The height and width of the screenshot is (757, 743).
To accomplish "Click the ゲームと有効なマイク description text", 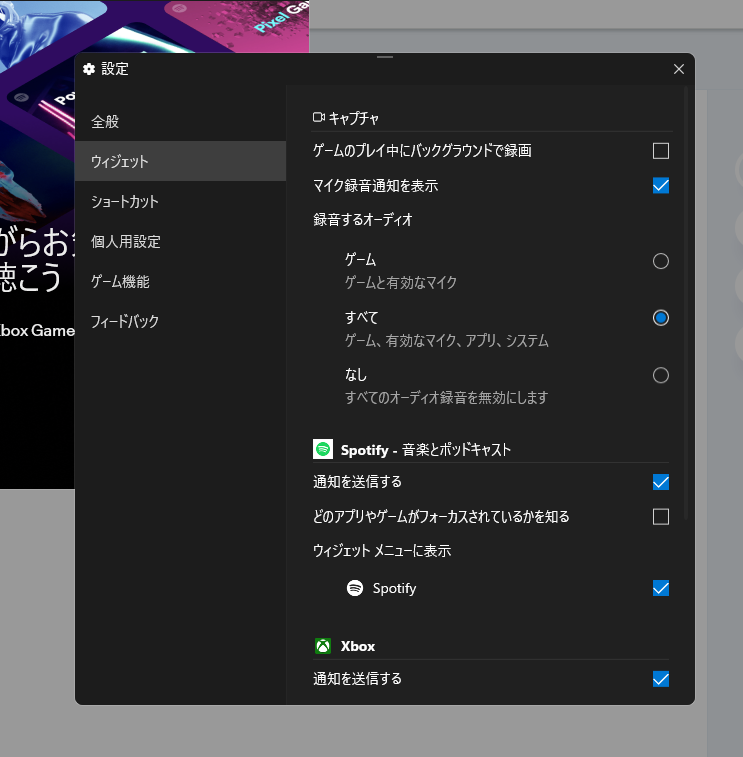I will coord(400,282).
